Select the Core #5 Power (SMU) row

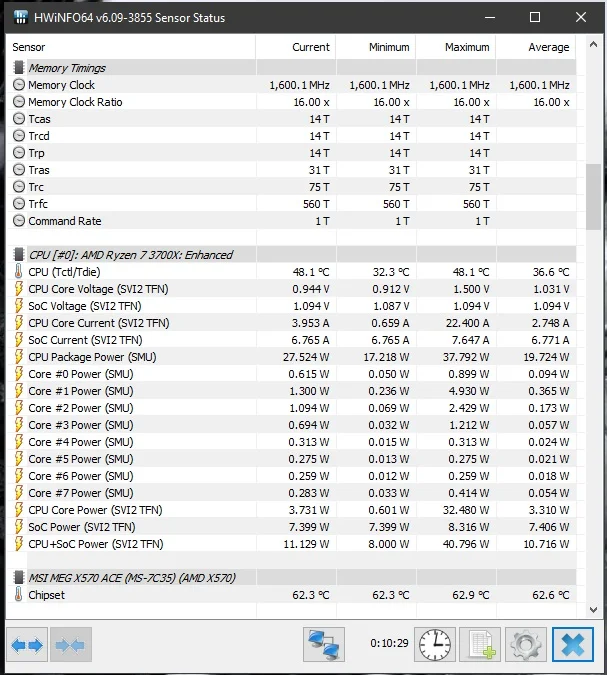click(292, 459)
